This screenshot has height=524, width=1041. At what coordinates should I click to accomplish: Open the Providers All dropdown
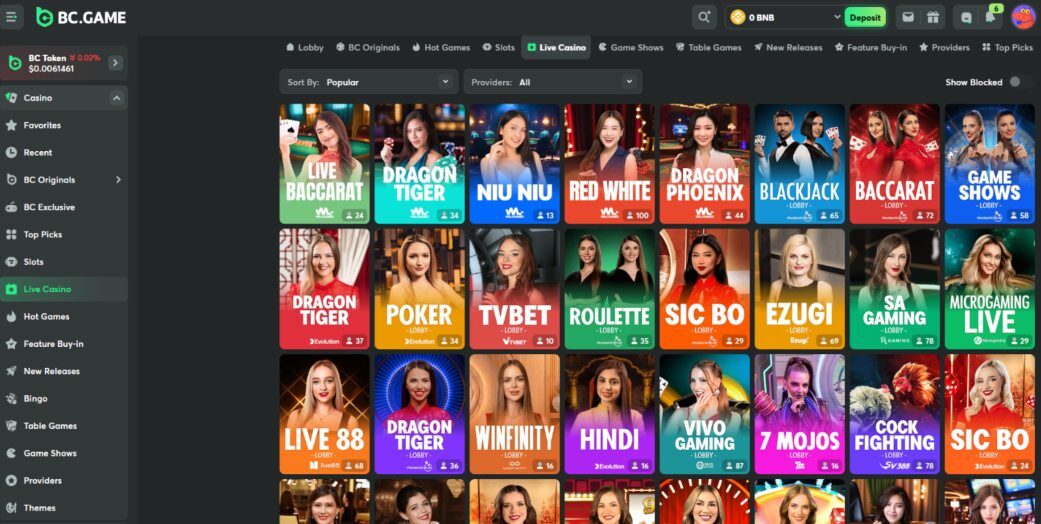(552, 82)
